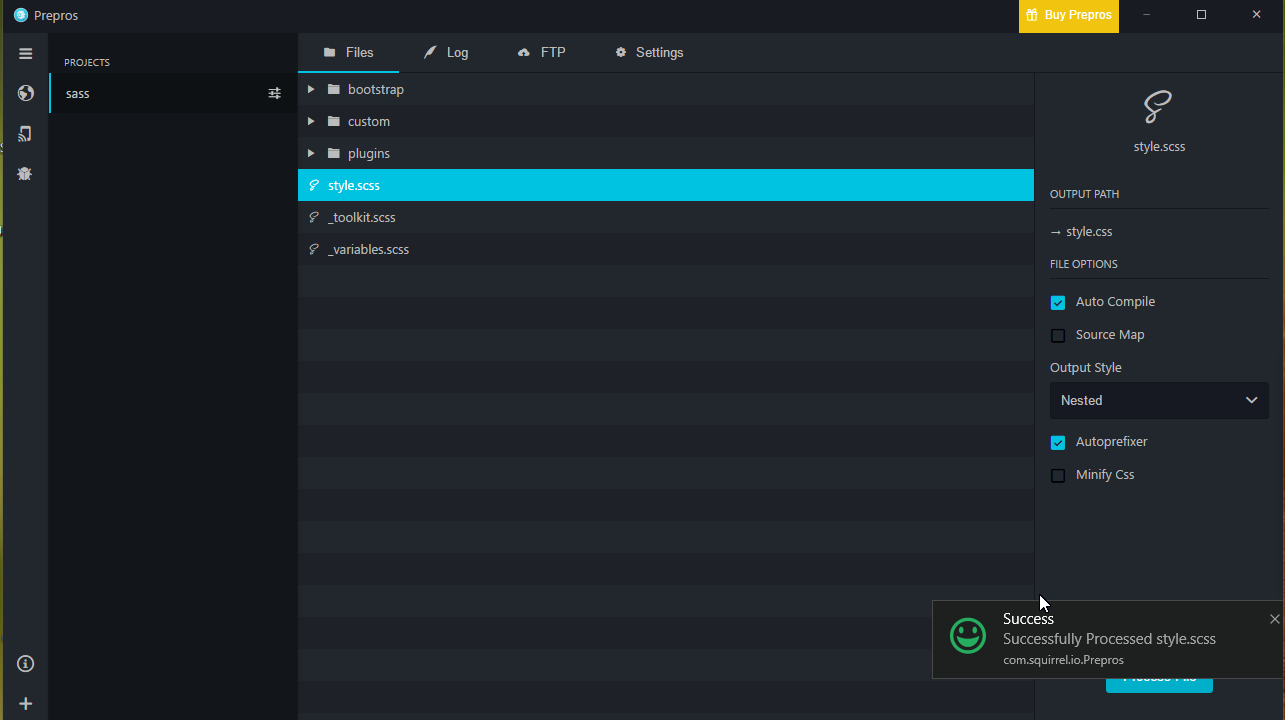Dismiss the Success notification

tap(1274, 619)
